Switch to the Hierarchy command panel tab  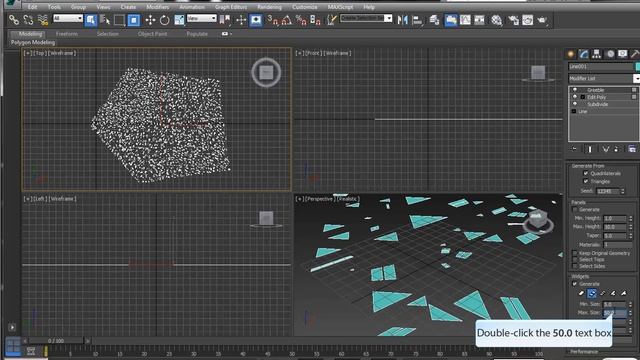tap(596, 54)
